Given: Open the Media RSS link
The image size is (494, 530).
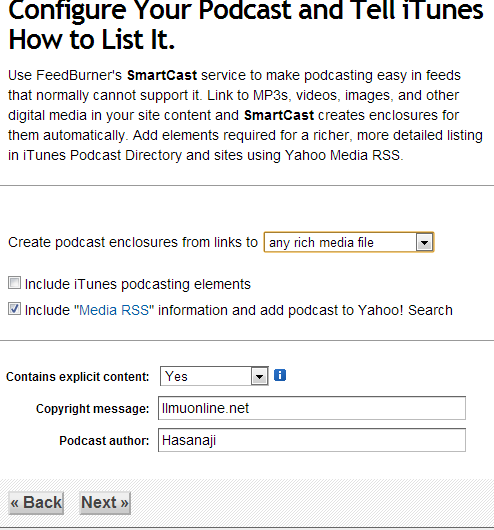Looking at the screenshot, I should (114, 310).
